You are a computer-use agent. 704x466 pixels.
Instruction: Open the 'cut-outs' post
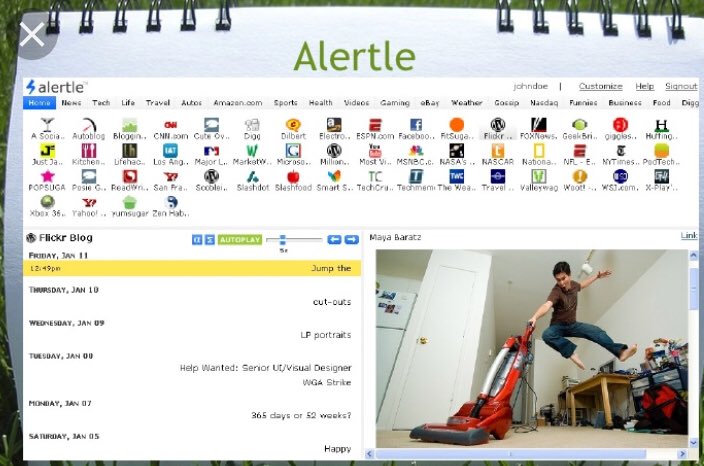coord(332,302)
